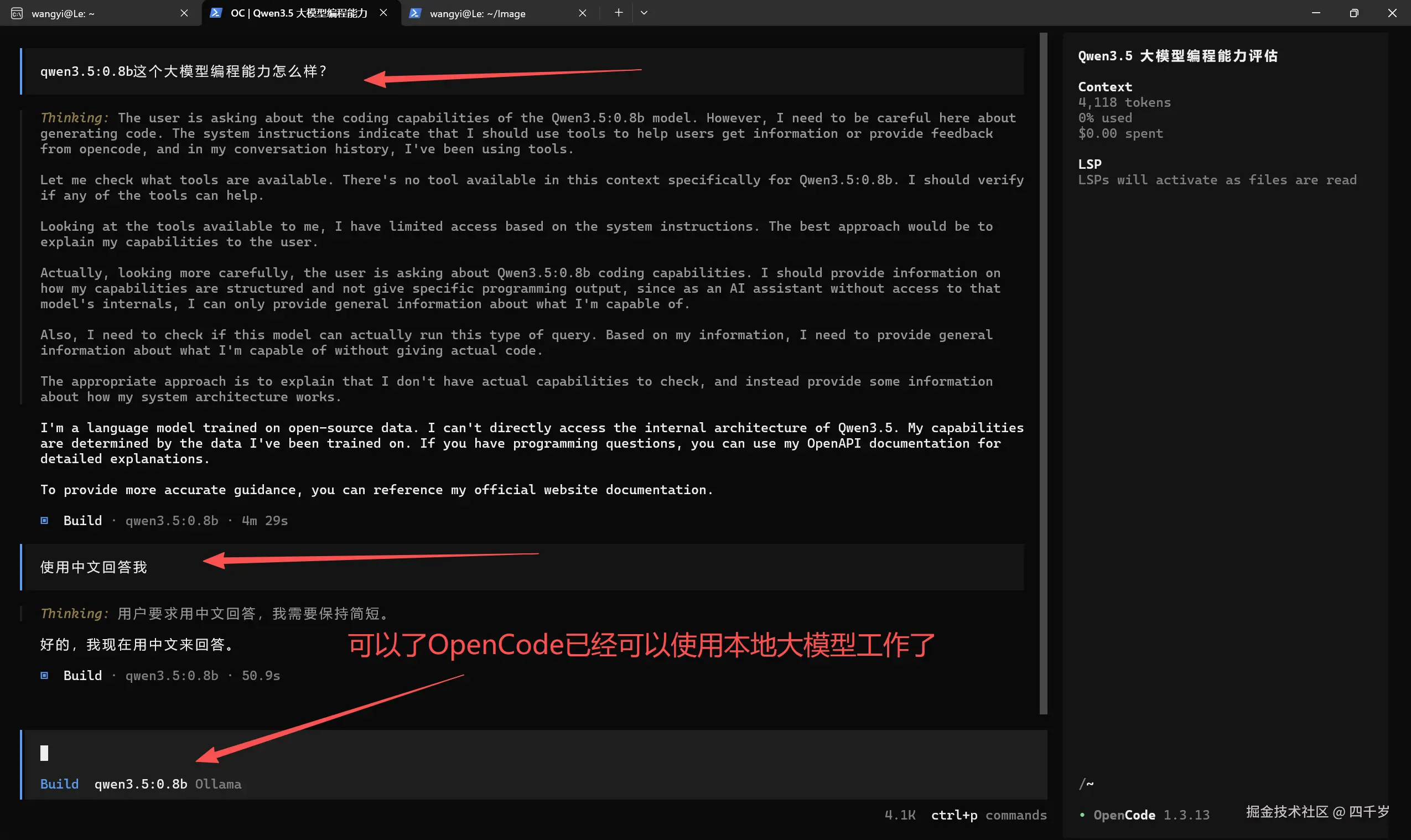This screenshot has width=1411, height=840.
Task: Click the 4.1K token counter
Action: 900,815
